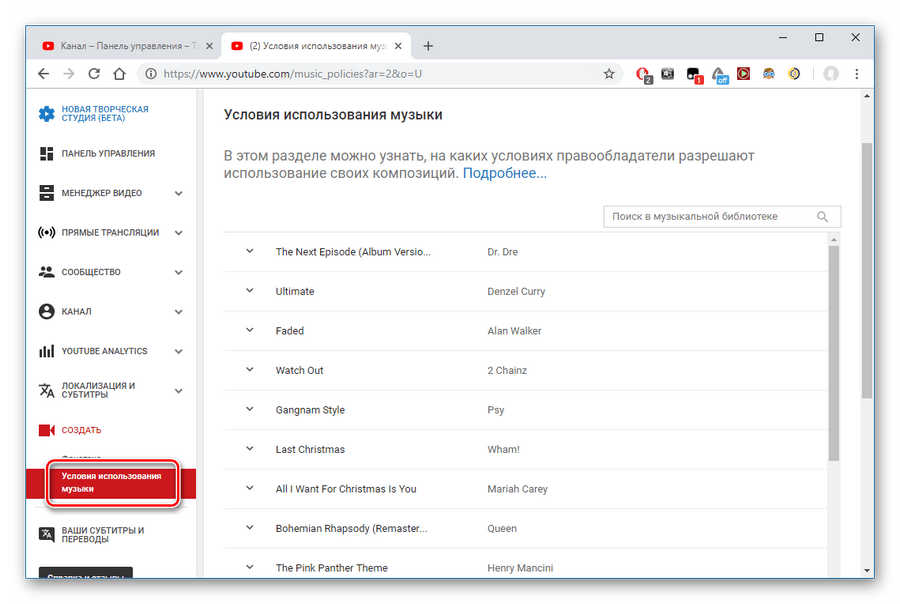Switch to the Канал – Панель управления tab
The width and height of the screenshot is (900, 604).
(120, 46)
